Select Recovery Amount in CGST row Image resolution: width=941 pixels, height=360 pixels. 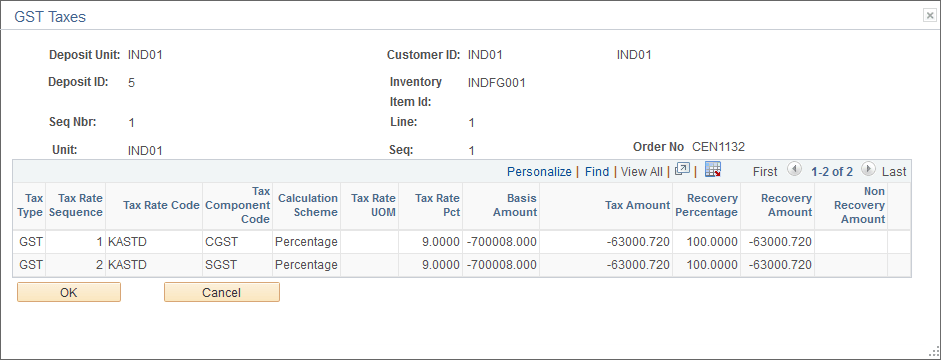pyautogui.click(x=780, y=242)
